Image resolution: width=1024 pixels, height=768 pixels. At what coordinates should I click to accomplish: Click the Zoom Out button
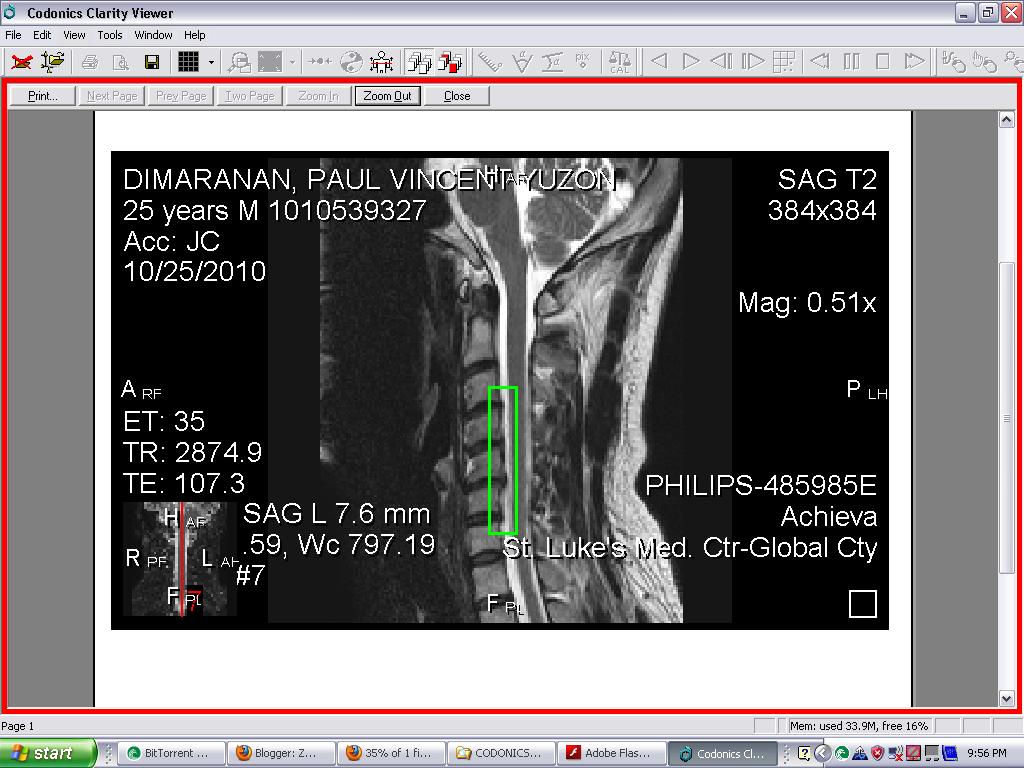point(387,95)
